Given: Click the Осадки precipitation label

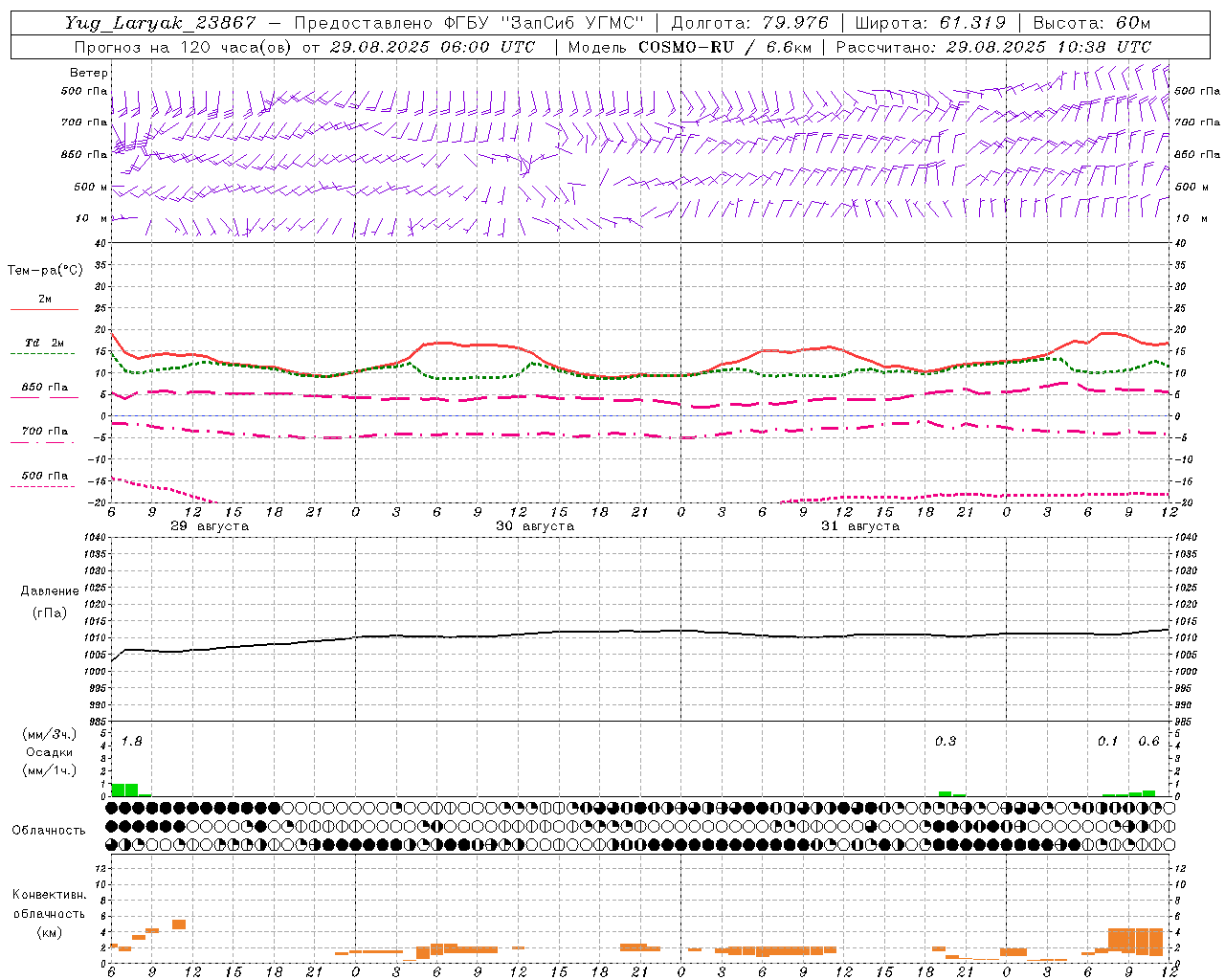Looking at the screenshot, I should click(49, 752).
